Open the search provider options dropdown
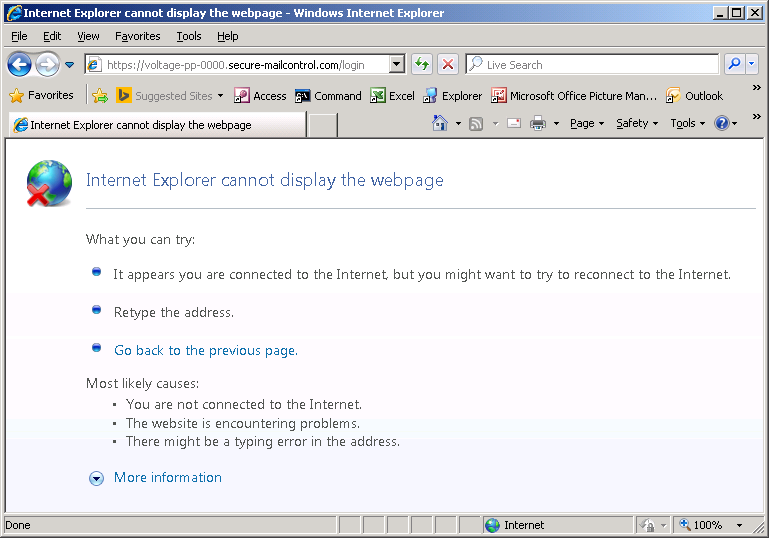This screenshot has height=538, width=769. tap(752, 64)
